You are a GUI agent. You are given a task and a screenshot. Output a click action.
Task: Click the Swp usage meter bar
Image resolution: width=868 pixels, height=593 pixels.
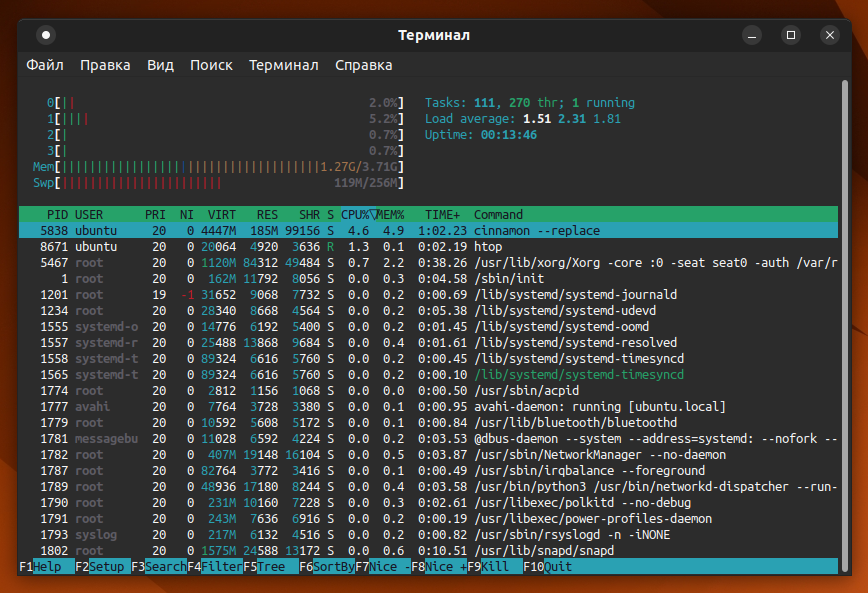click(218, 183)
